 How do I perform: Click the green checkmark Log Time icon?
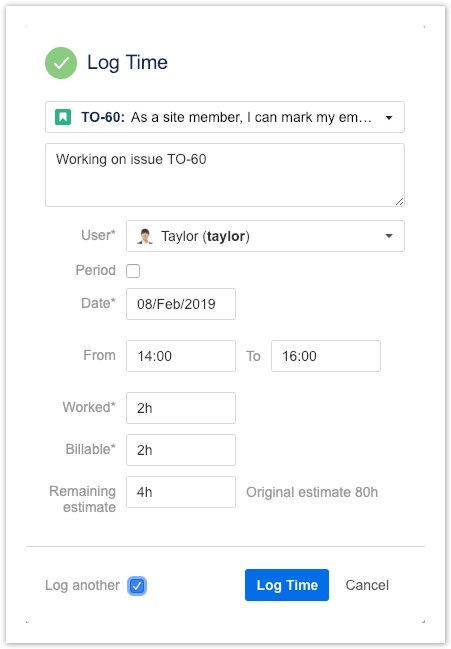pos(61,63)
